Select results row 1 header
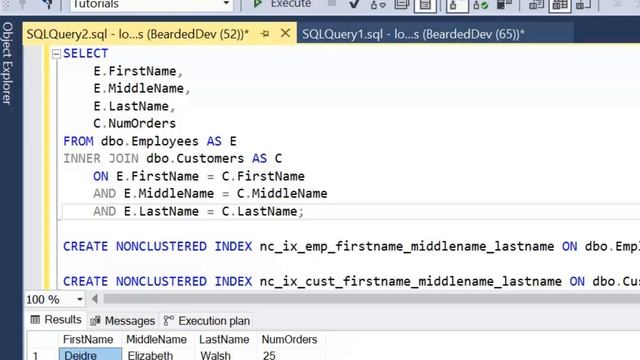Viewport: 640px width, 360px height. [42, 354]
